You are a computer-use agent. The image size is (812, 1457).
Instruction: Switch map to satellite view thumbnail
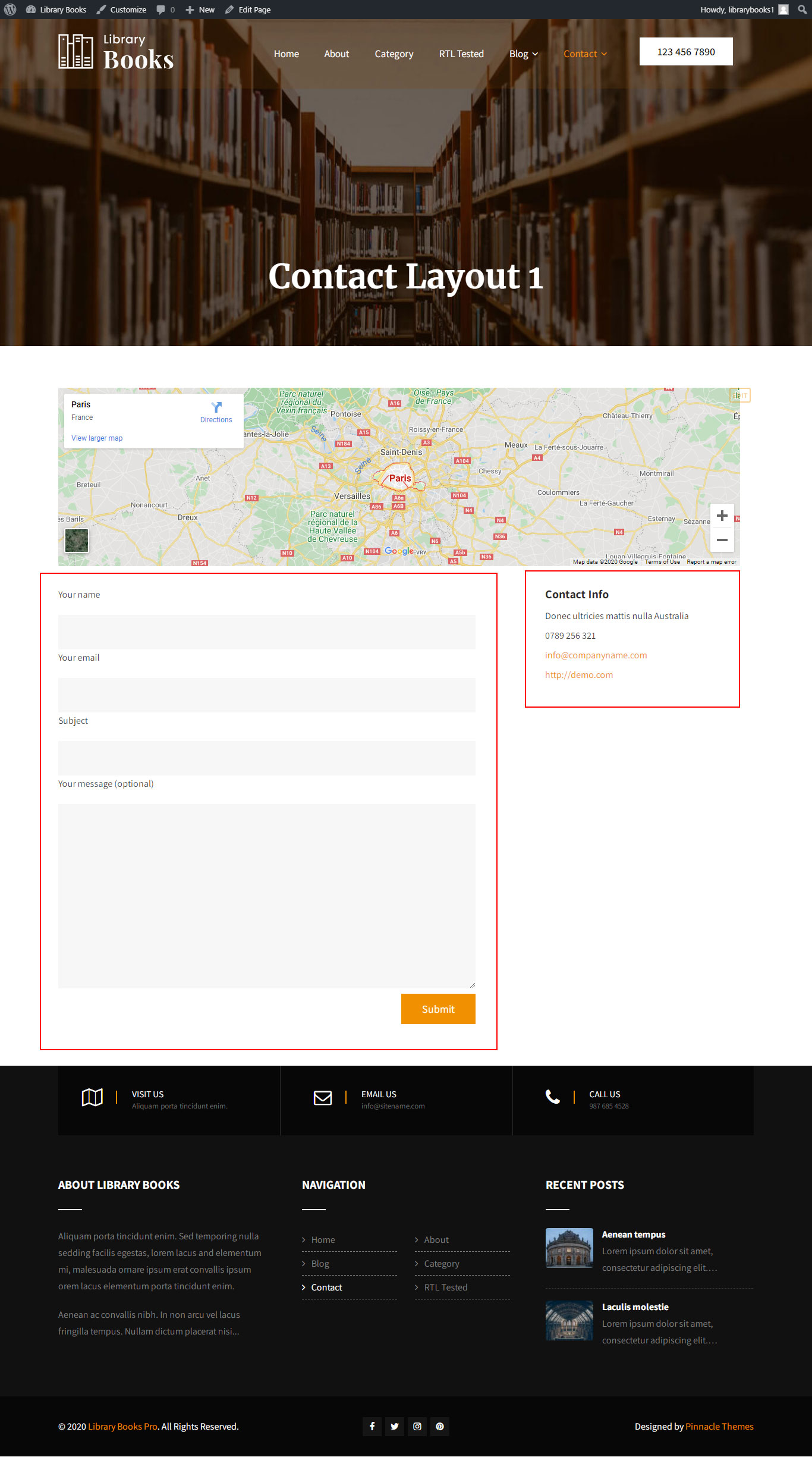(77, 541)
